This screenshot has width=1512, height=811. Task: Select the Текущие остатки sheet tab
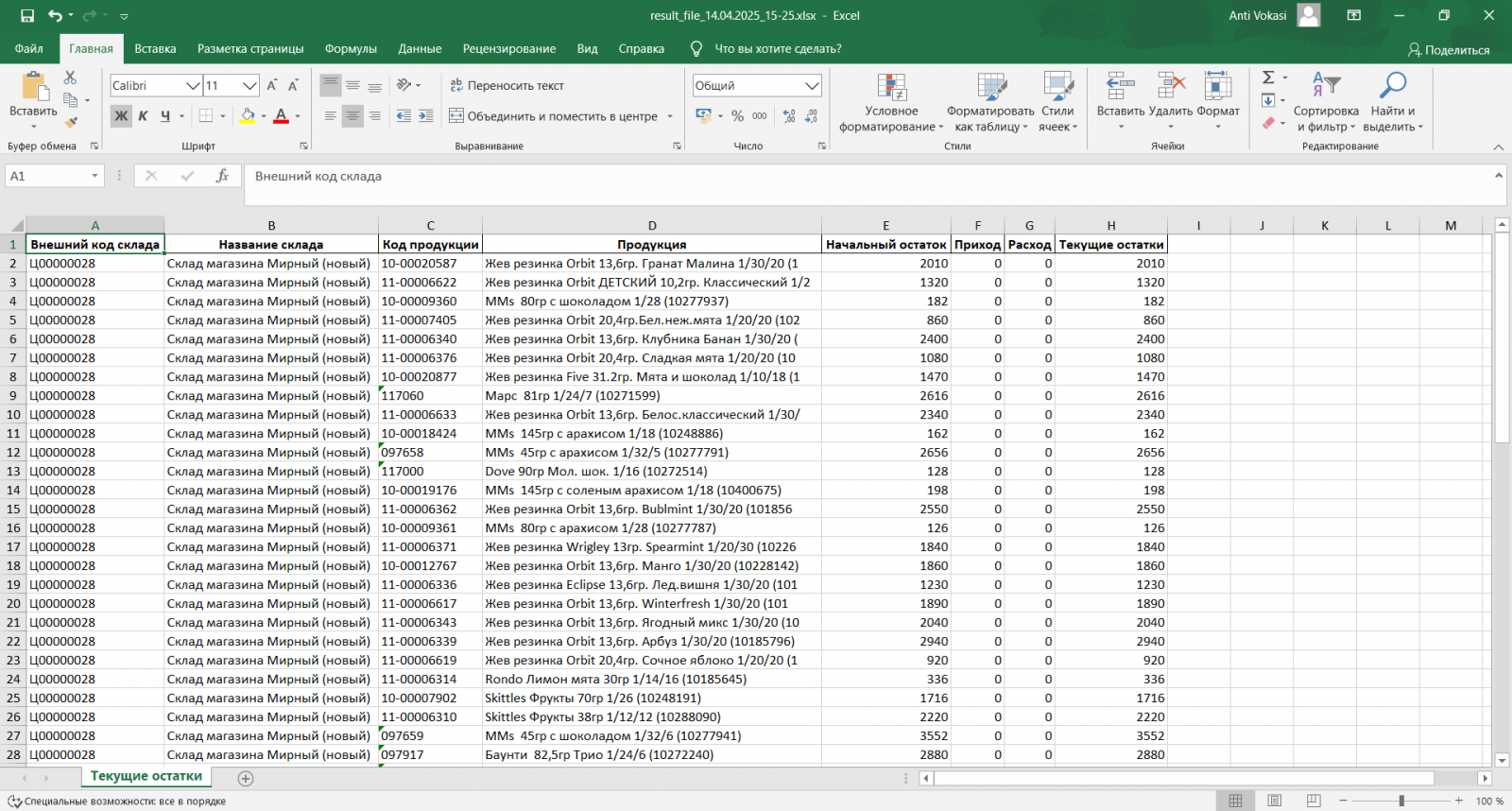click(x=146, y=776)
